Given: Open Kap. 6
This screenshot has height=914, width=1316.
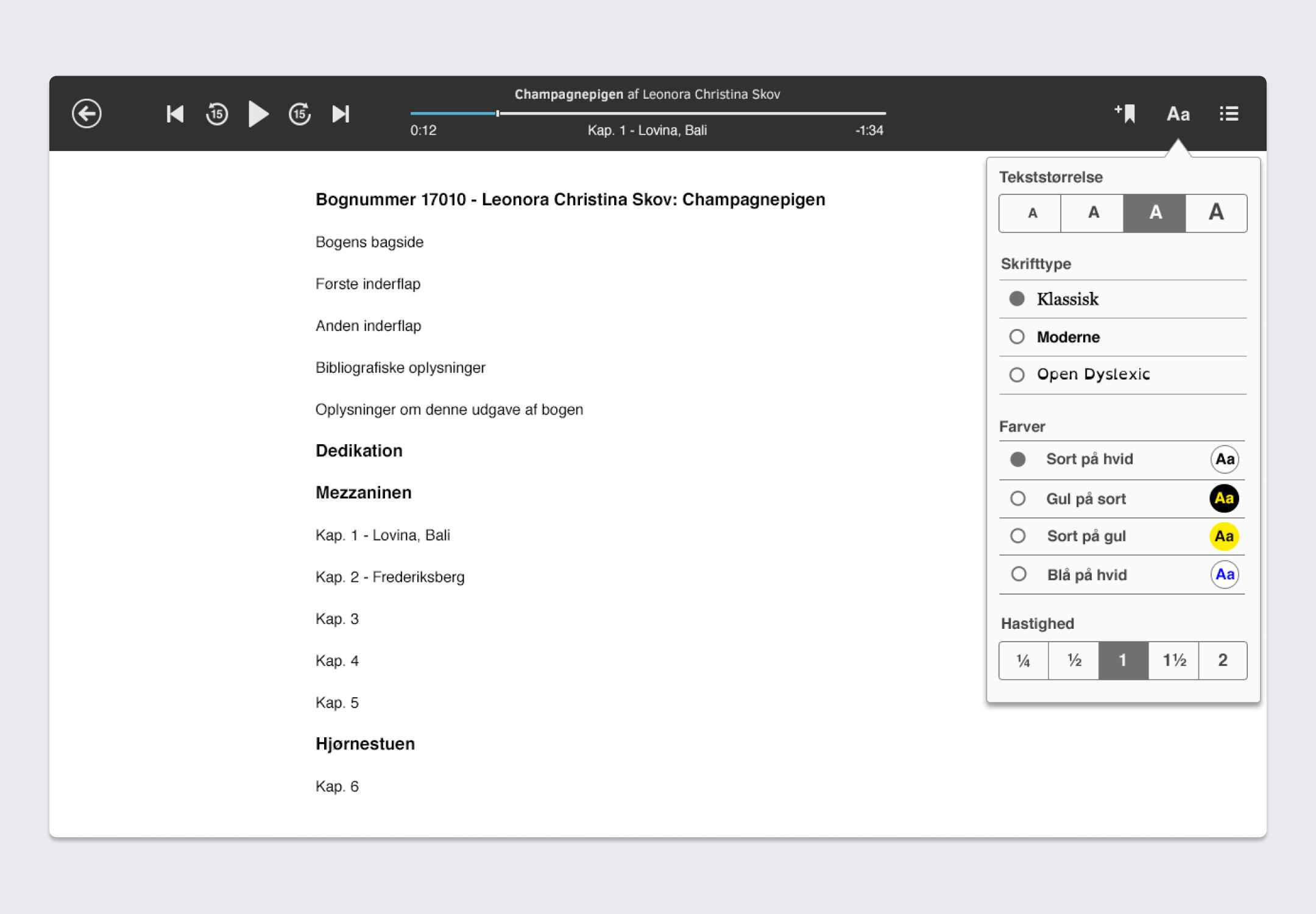Looking at the screenshot, I should 337,787.
